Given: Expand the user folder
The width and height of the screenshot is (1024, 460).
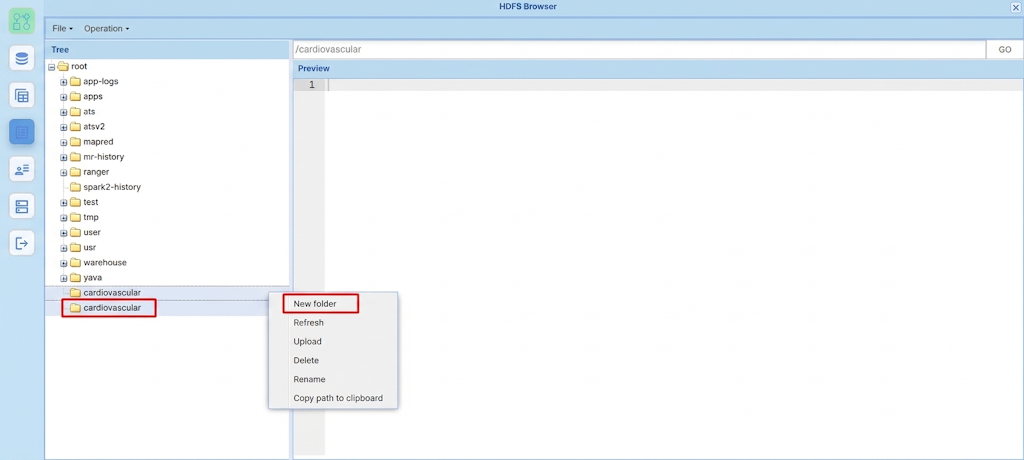Looking at the screenshot, I should (64, 233).
